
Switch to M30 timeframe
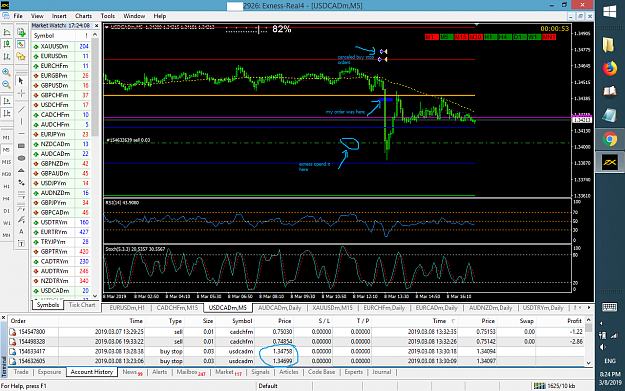coord(6,174)
